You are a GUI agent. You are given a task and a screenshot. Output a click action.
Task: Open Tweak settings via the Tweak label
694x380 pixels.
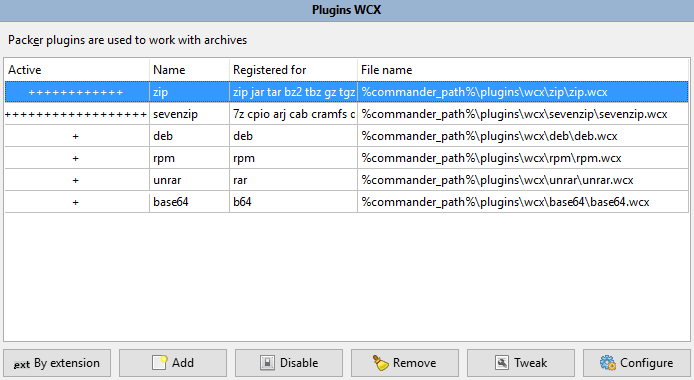click(x=530, y=363)
